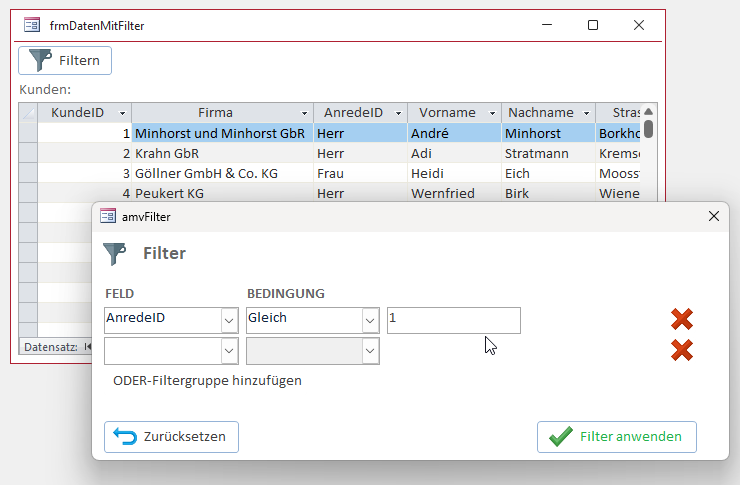Click the first record navigation button
The width and height of the screenshot is (740, 485).
[87, 347]
